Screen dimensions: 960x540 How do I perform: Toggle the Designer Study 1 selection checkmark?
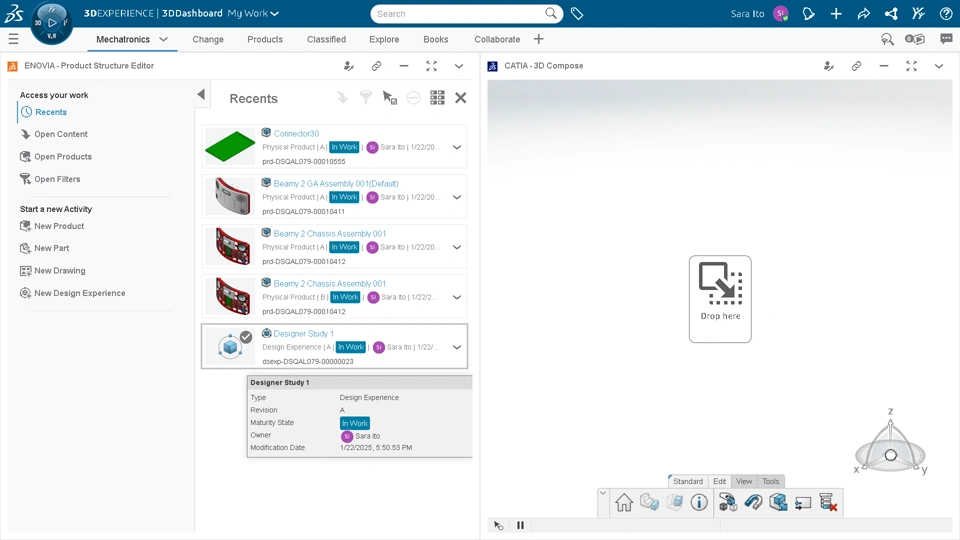tap(246, 337)
